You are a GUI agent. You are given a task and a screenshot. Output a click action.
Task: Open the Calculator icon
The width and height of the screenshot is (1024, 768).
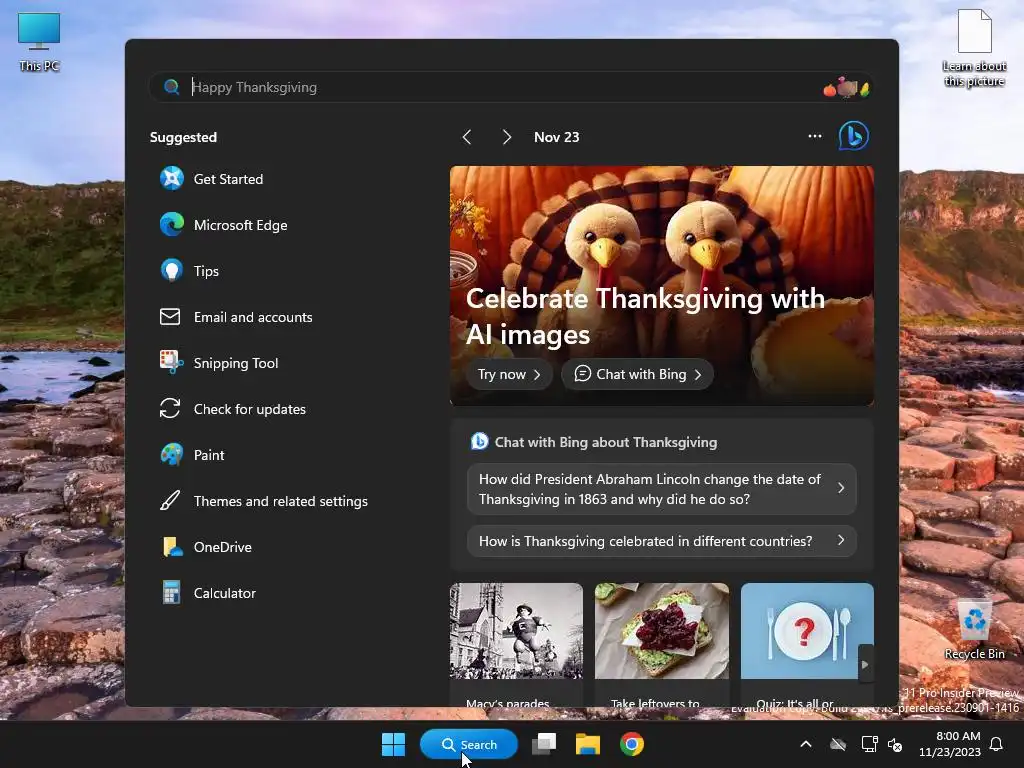[171, 593]
